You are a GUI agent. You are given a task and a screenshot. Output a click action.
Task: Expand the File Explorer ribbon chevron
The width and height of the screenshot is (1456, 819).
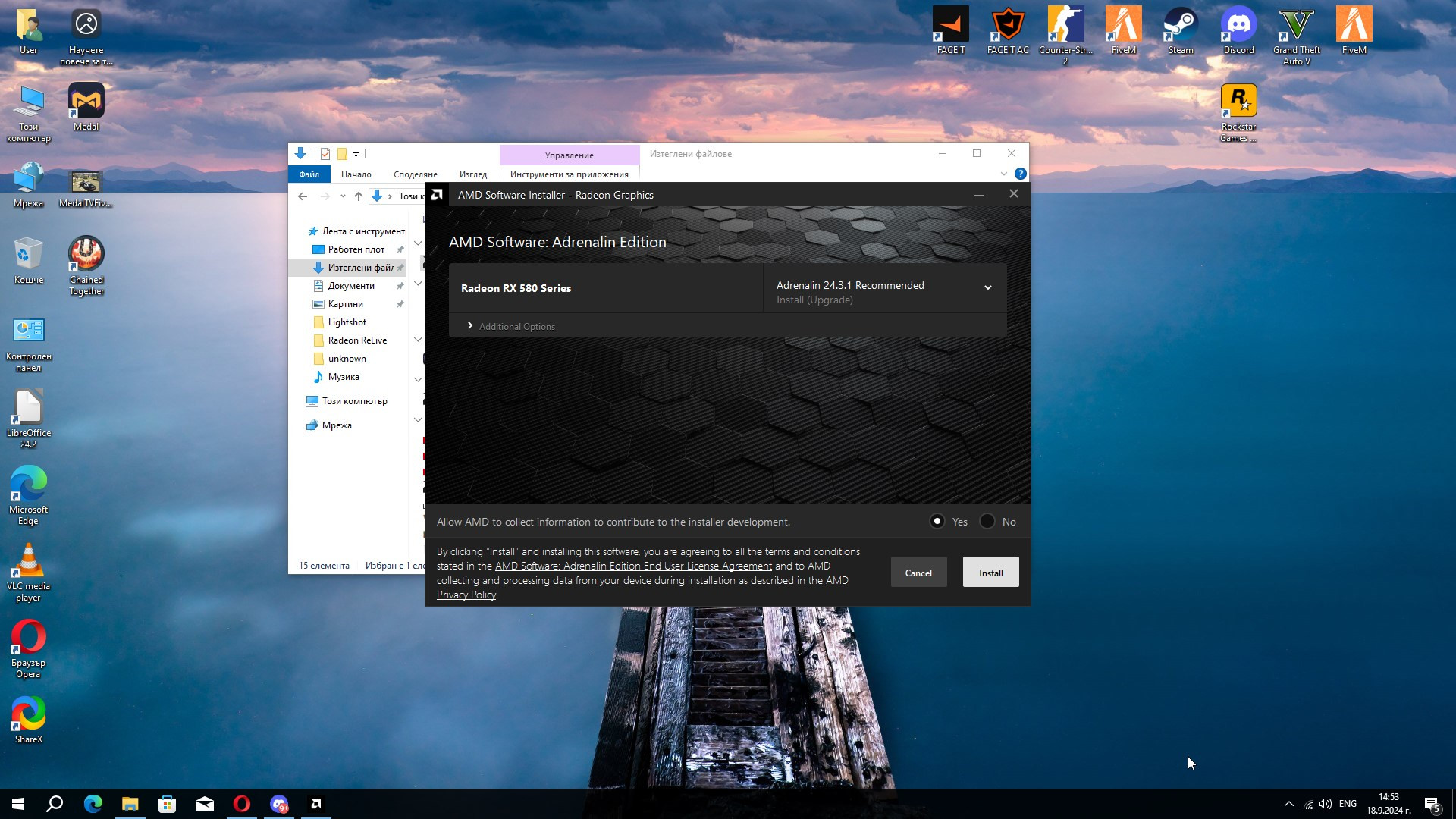(1004, 174)
